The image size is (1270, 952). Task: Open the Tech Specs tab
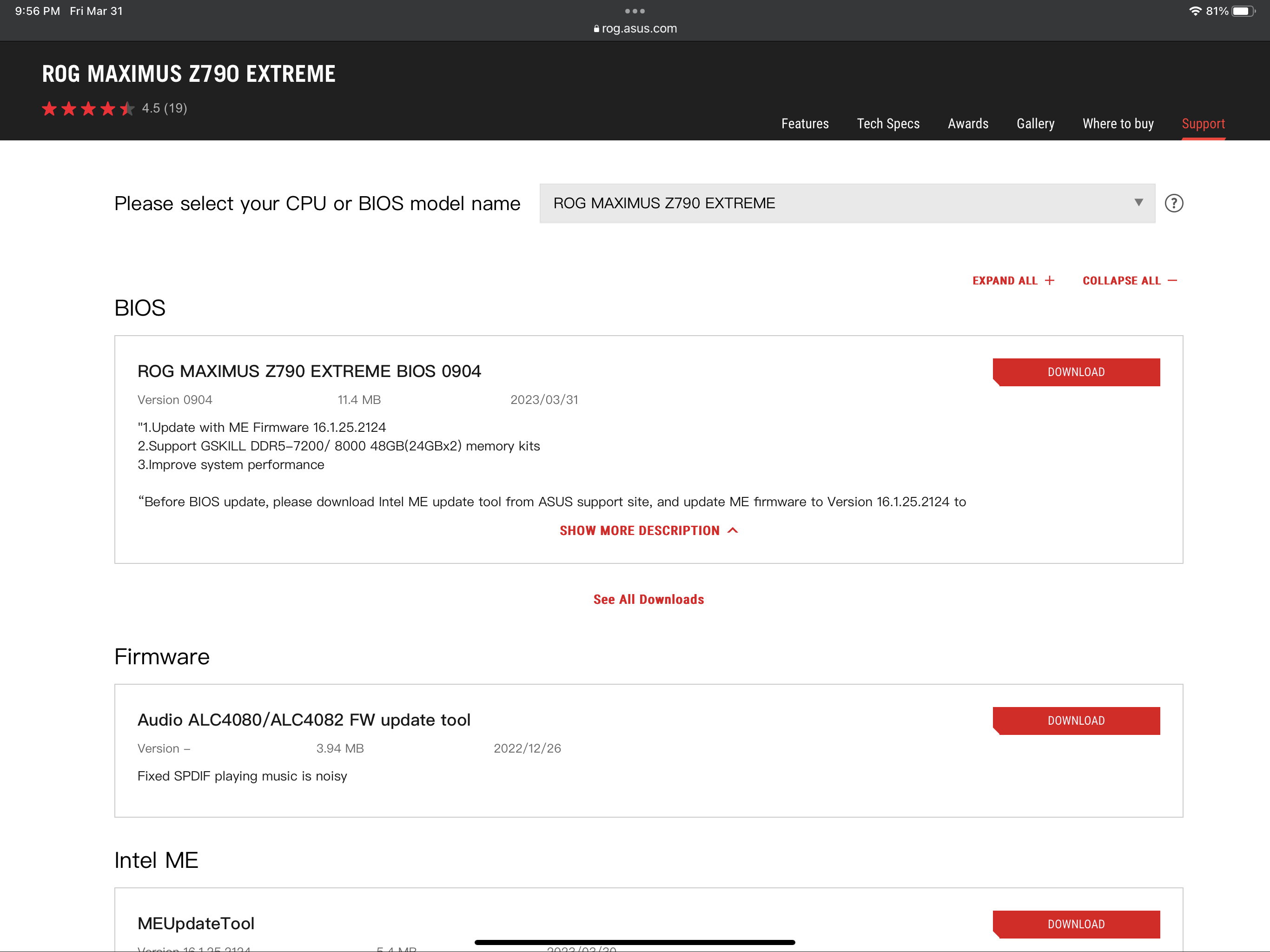click(887, 124)
